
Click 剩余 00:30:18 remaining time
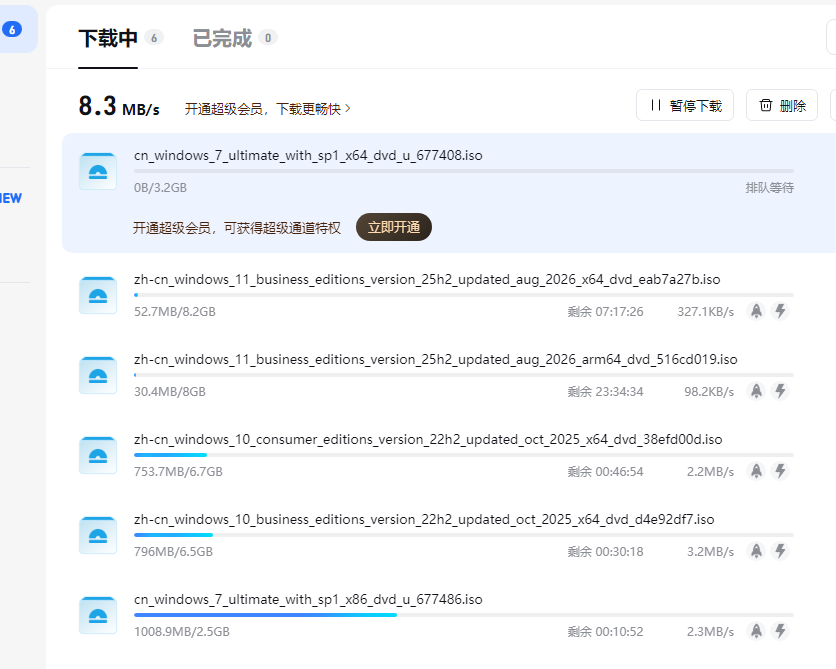605,551
